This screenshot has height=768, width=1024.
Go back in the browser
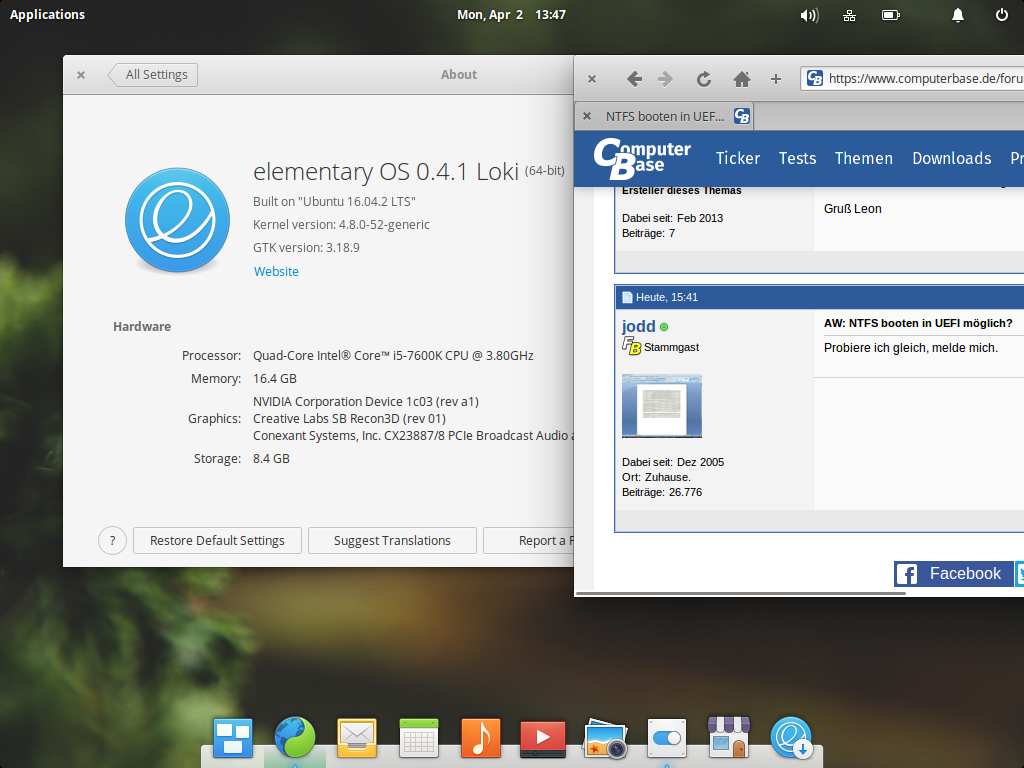[634, 79]
